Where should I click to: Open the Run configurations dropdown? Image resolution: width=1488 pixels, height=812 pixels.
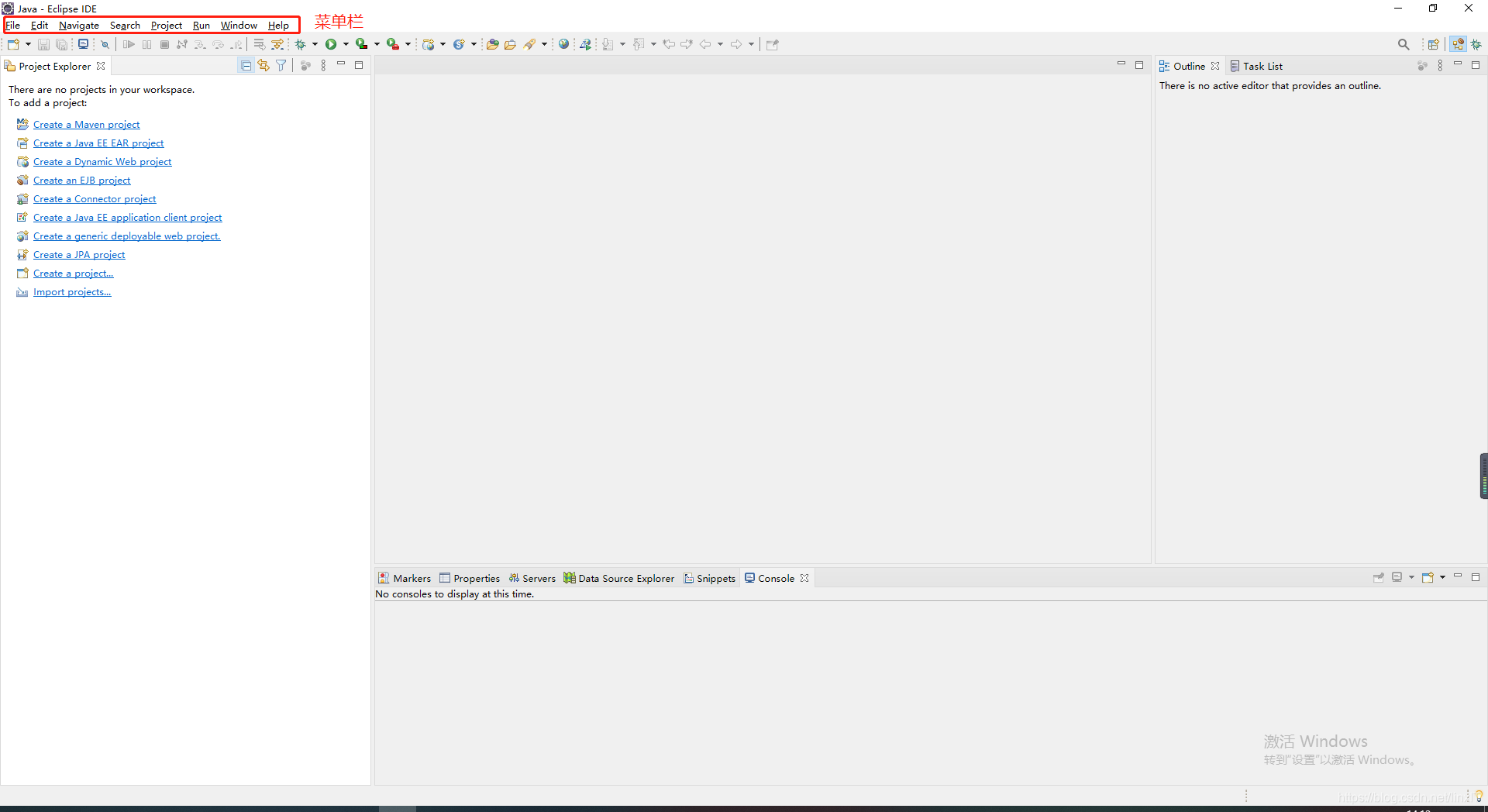pos(346,44)
